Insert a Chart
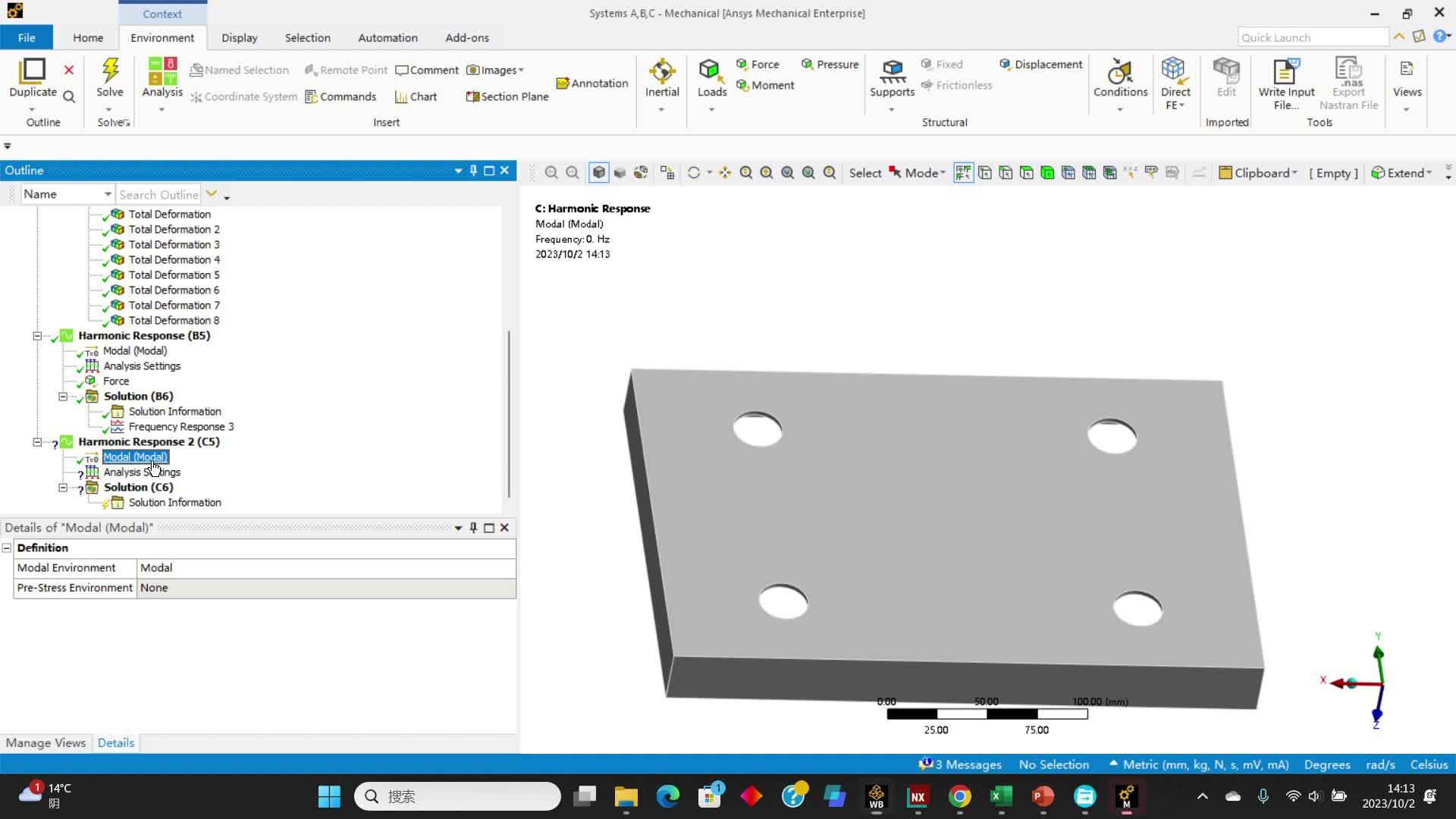The width and height of the screenshot is (1456, 819). (x=416, y=96)
